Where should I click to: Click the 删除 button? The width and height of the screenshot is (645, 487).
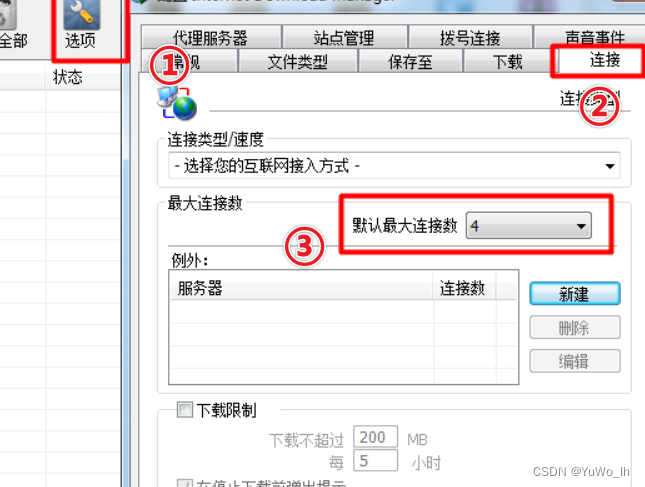[574, 327]
